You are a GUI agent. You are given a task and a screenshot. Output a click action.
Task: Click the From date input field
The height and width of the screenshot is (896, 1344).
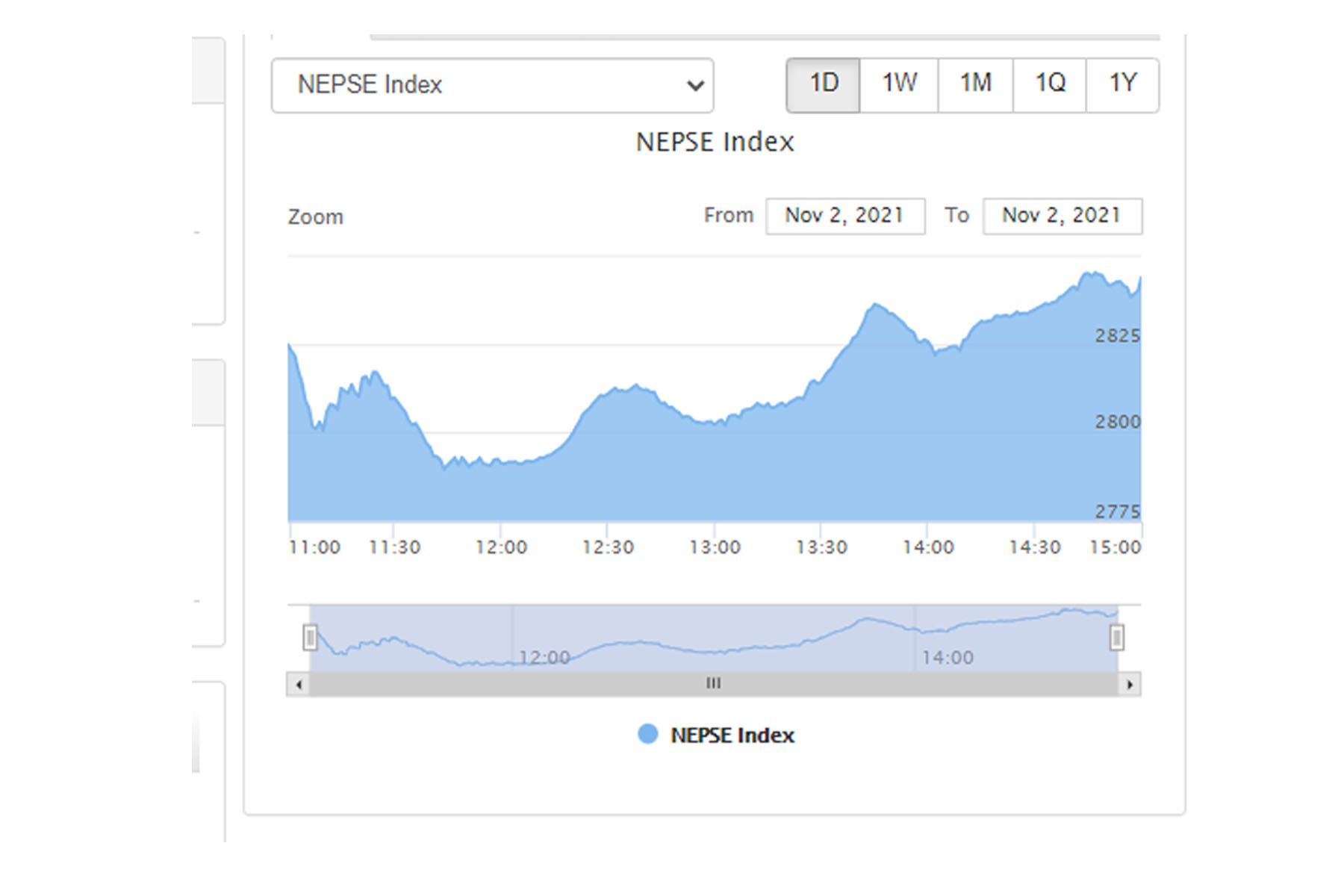point(844,216)
